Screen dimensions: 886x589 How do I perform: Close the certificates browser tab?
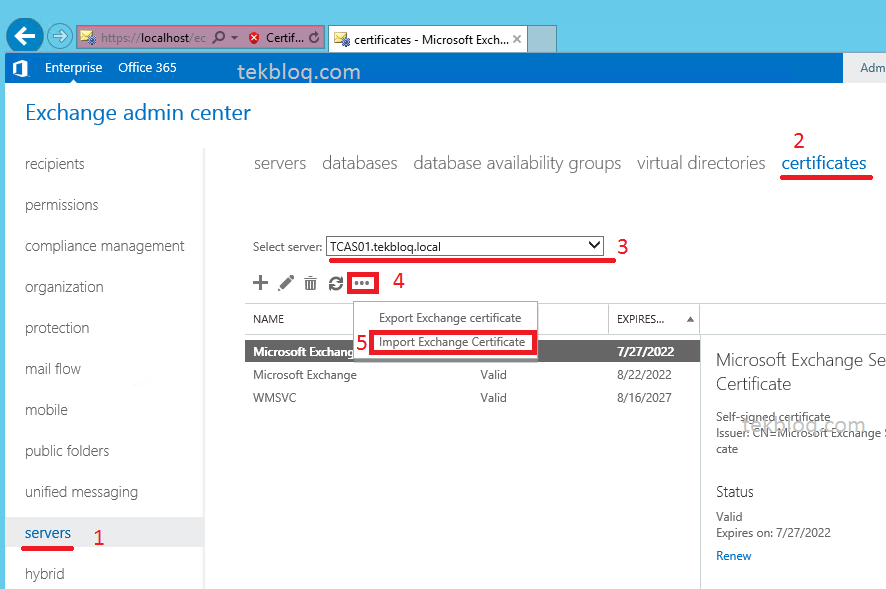click(516, 39)
